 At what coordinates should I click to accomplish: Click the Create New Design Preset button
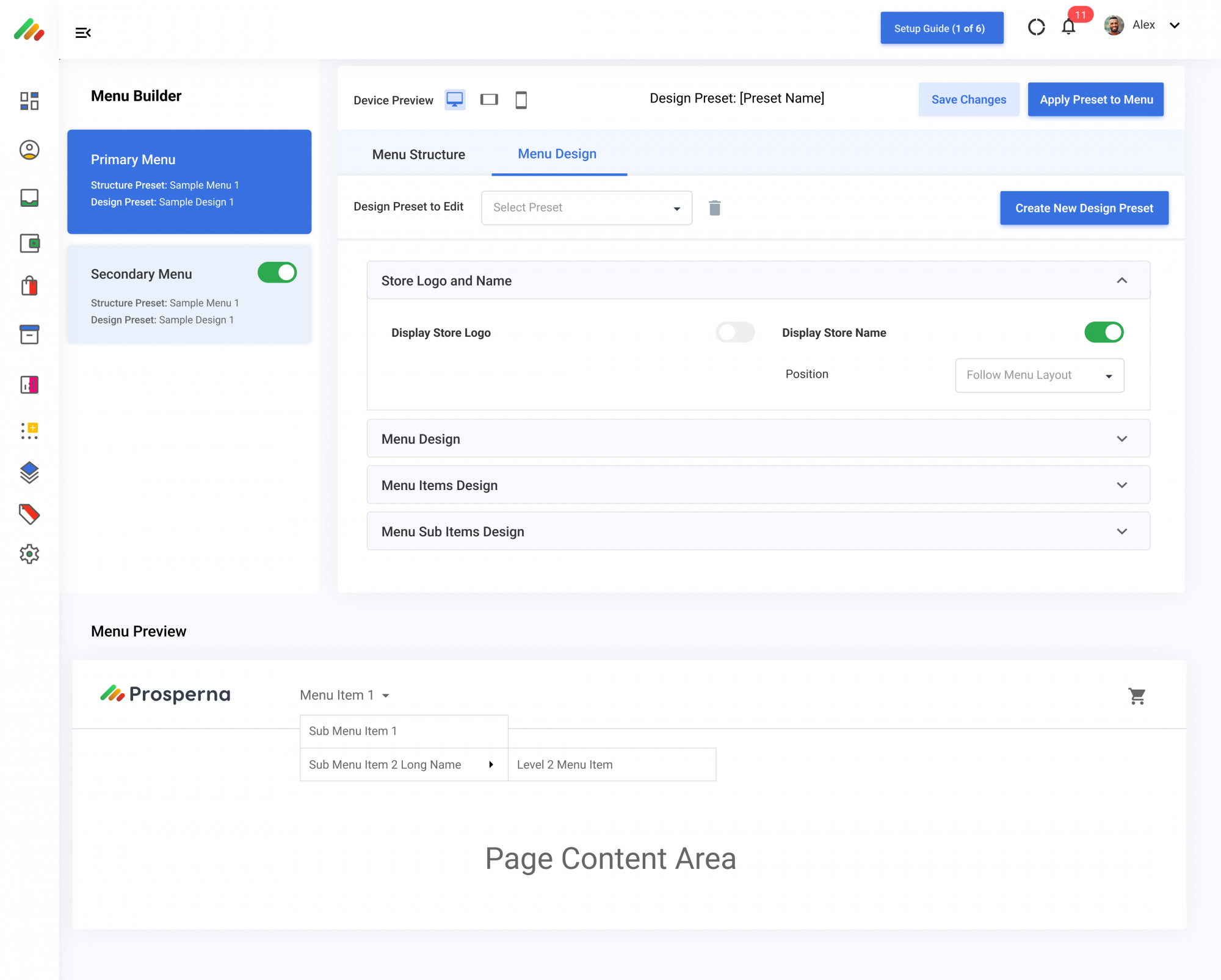point(1084,208)
